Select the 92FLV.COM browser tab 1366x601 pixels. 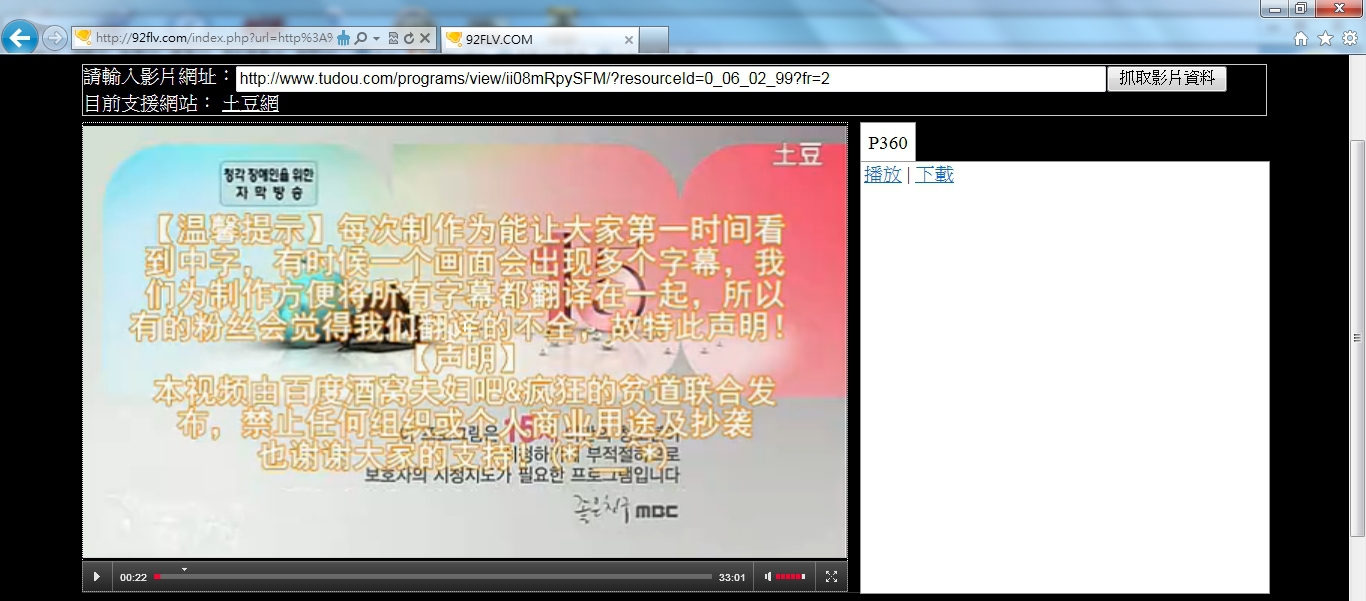click(x=539, y=39)
